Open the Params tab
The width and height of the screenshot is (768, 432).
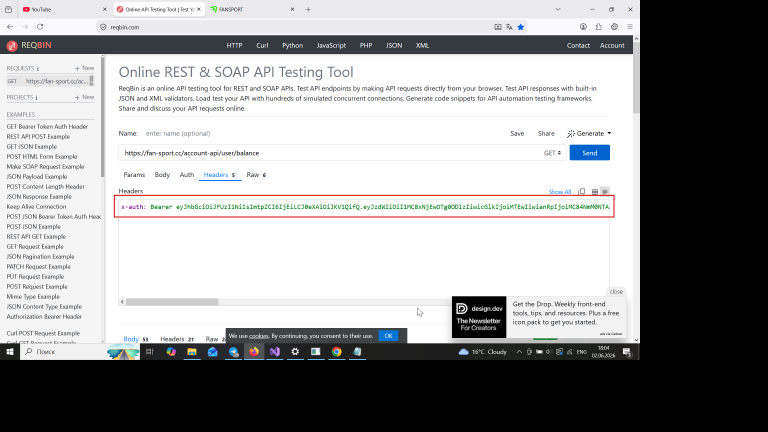click(x=134, y=175)
